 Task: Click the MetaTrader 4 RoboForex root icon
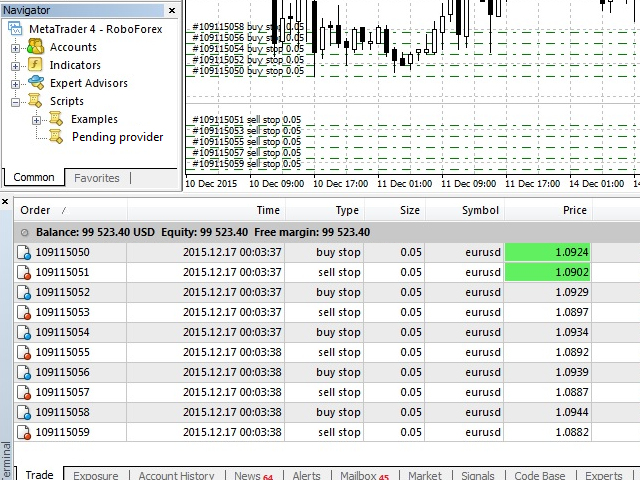click(x=15, y=29)
